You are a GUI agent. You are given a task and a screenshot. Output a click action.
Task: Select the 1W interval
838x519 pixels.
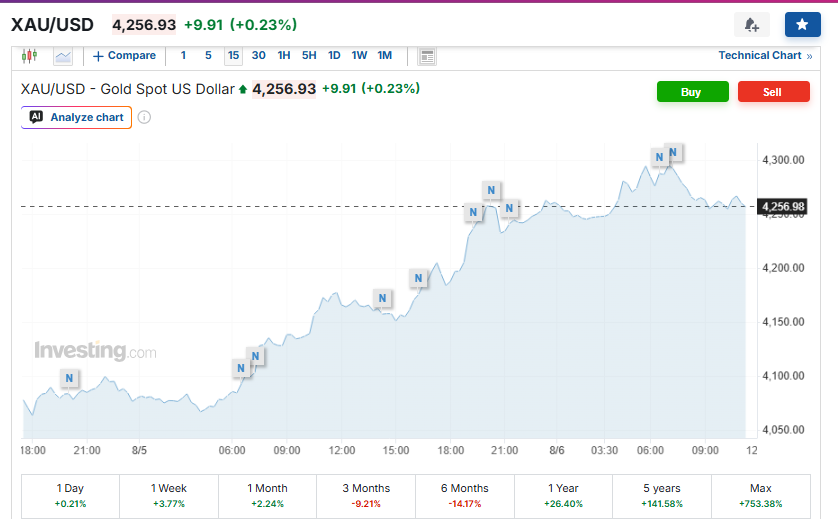(x=359, y=56)
